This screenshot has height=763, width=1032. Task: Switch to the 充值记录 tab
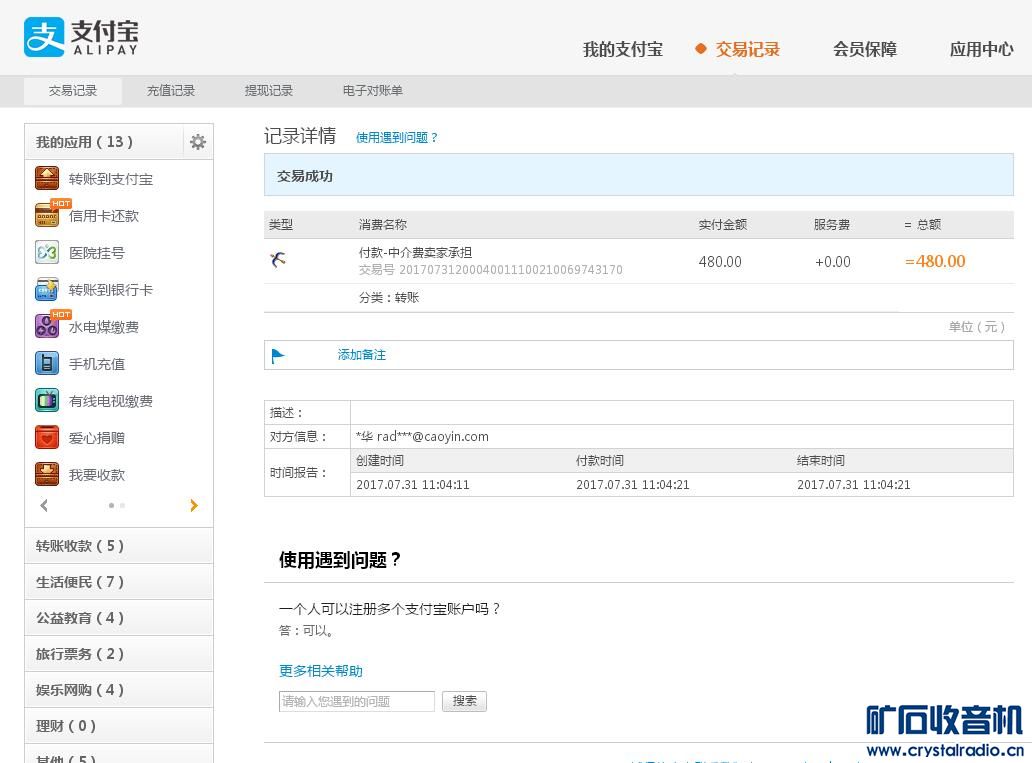(x=171, y=91)
